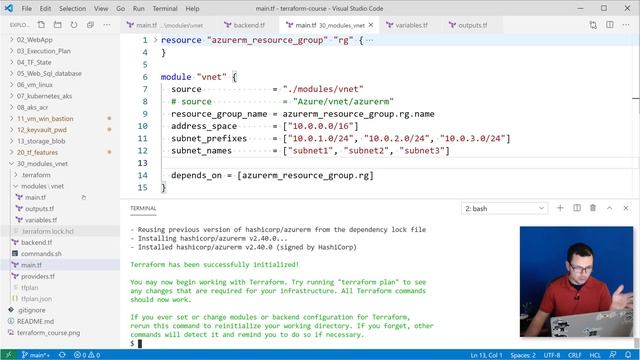Expand the 20_tf_features folder
This screenshot has height=360, width=640.
coord(37,152)
